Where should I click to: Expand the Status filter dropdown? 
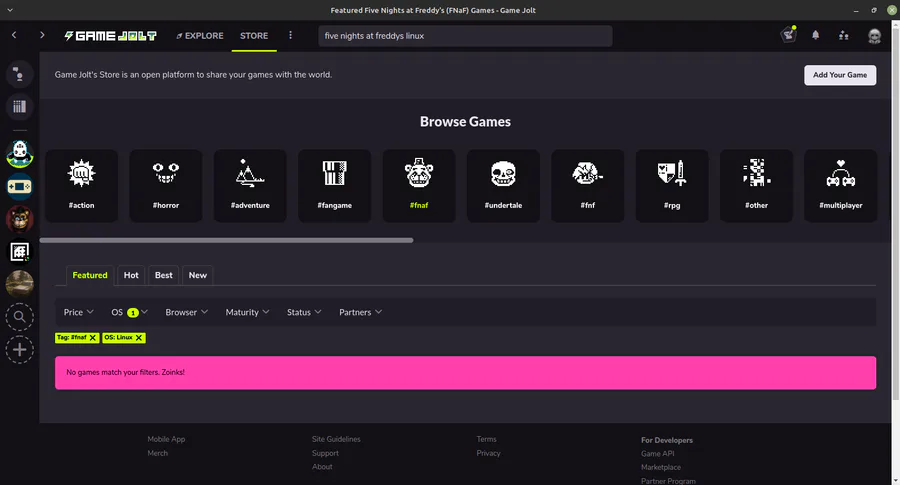(304, 312)
